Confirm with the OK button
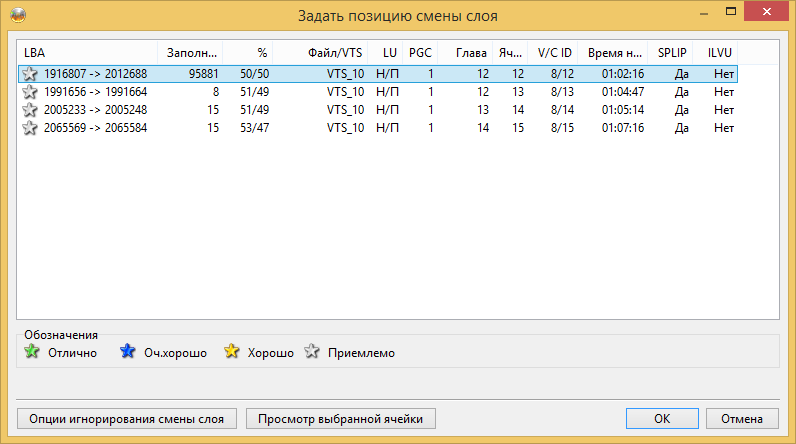 (x=662, y=419)
